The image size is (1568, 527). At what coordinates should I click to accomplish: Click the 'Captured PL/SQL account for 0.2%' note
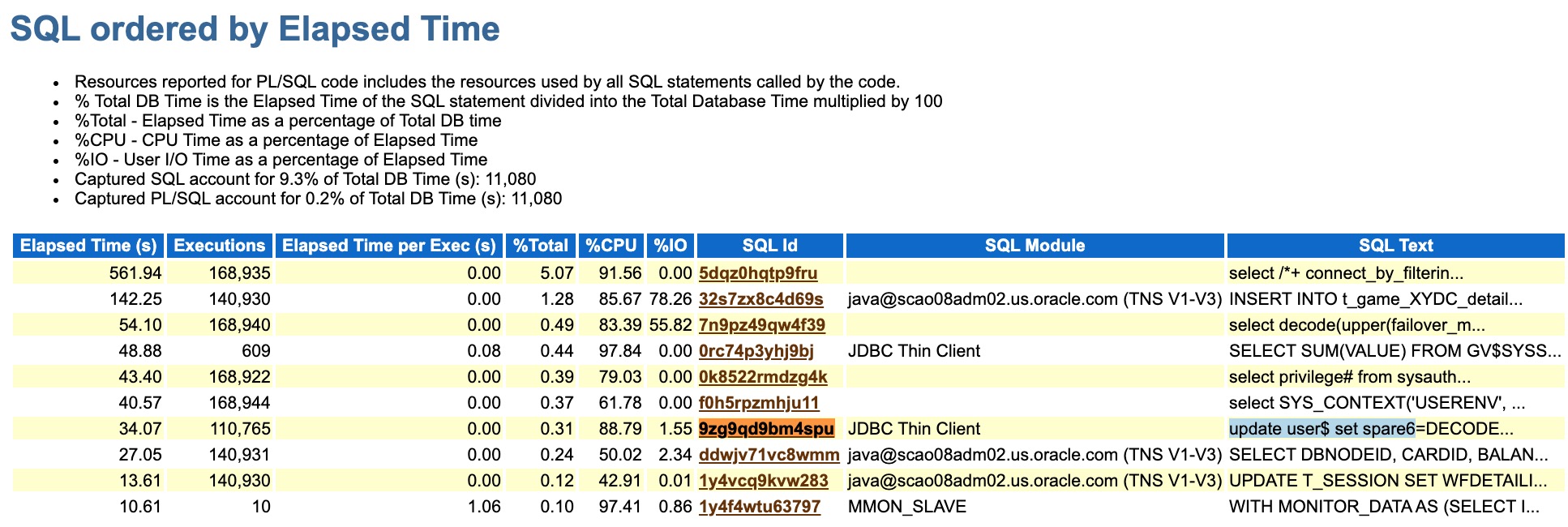pyautogui.click(x=318, y=199)
